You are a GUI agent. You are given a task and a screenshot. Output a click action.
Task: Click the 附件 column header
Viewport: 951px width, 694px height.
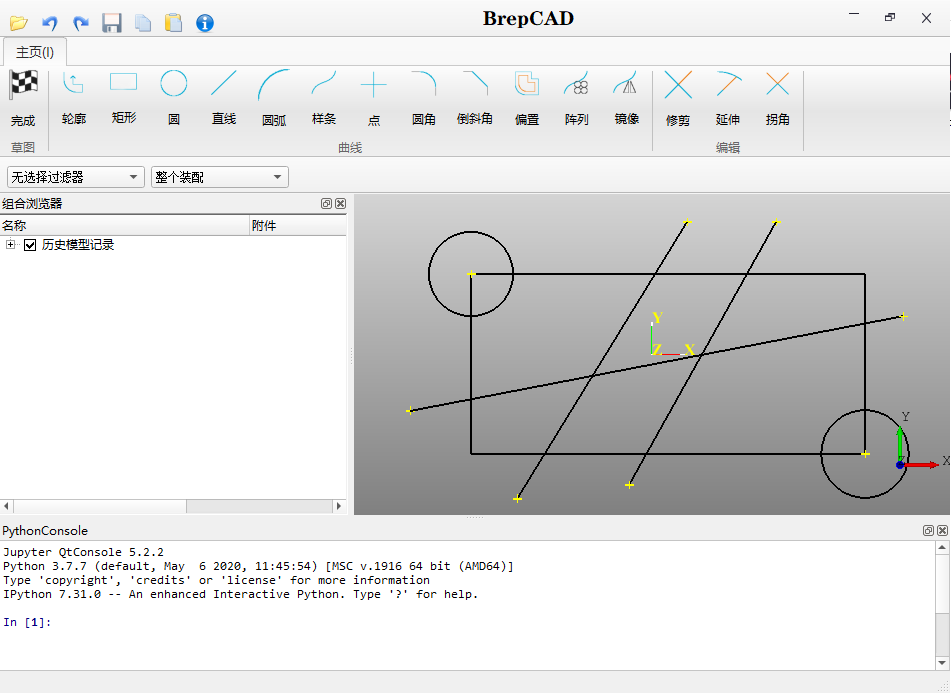click(x=298, y=226)
